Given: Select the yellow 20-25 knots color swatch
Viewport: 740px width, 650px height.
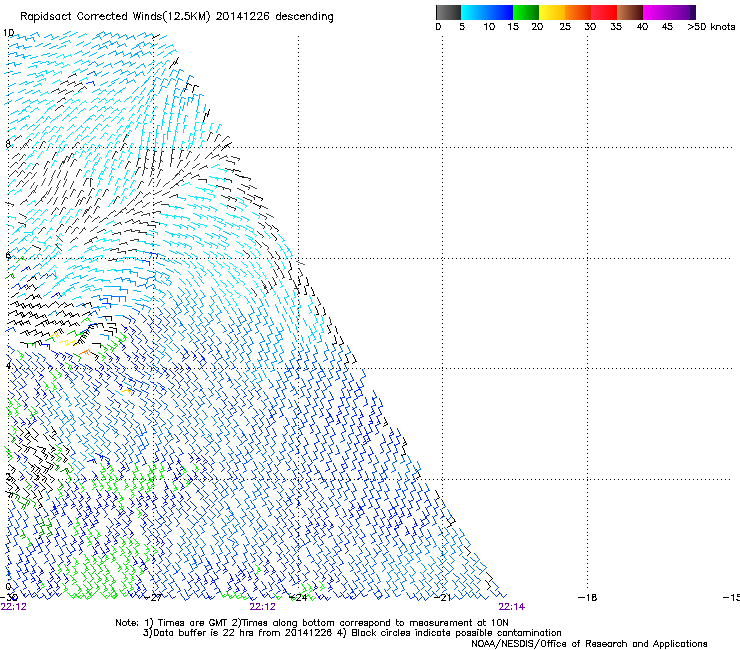Looking at the screenshot, I should pos(552,12).
